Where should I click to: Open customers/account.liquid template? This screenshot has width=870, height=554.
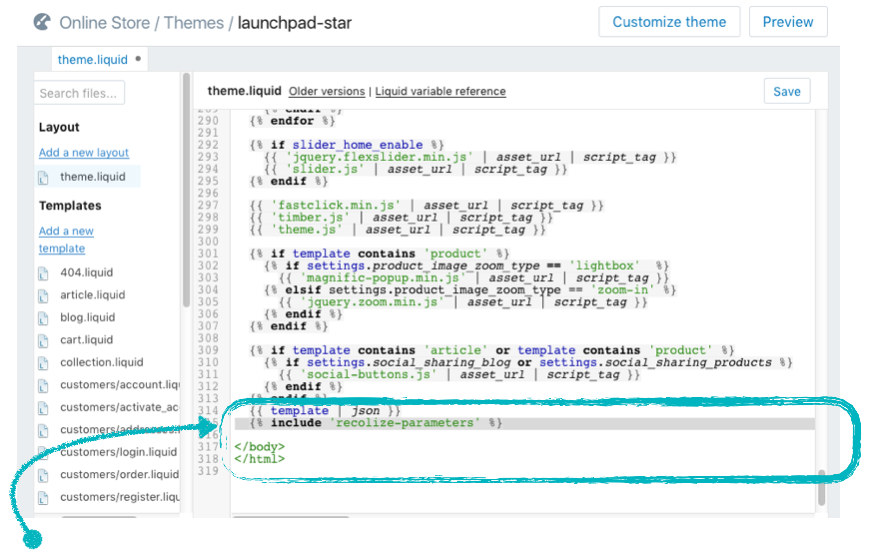120,384
